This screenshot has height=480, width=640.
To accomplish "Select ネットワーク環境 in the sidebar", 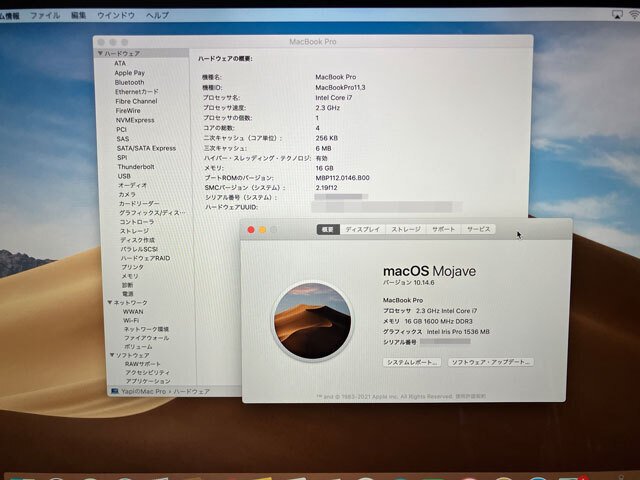I will [147, 329].
